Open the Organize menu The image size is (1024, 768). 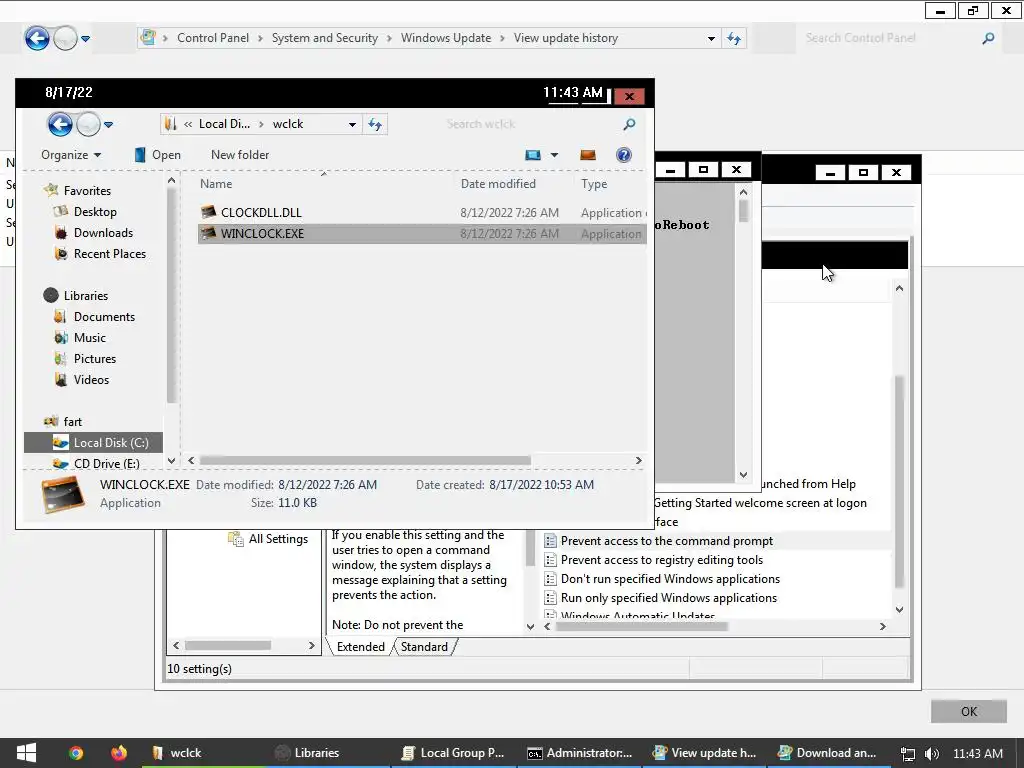[71, 155]
